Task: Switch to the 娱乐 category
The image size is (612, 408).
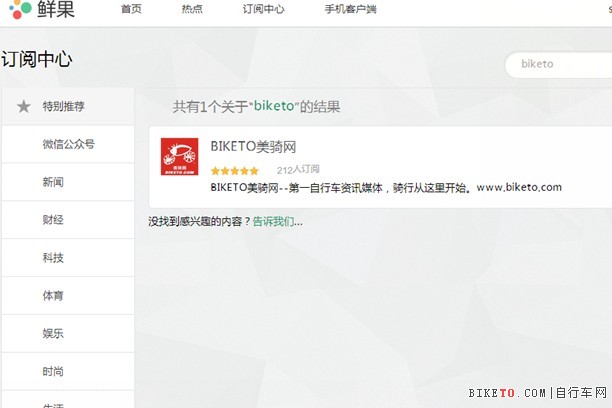Action: click(53, 333)
